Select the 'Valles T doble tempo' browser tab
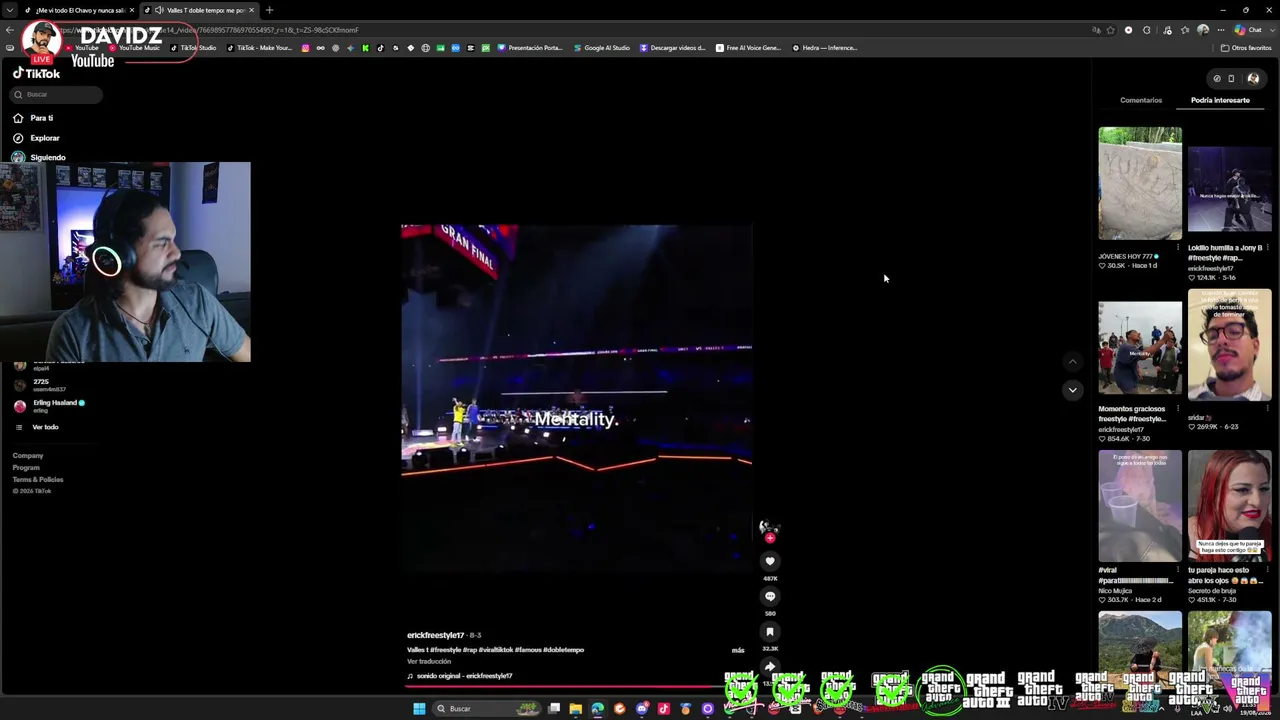The width and height of the screenshot is (1280, 720). click(199, 10)
